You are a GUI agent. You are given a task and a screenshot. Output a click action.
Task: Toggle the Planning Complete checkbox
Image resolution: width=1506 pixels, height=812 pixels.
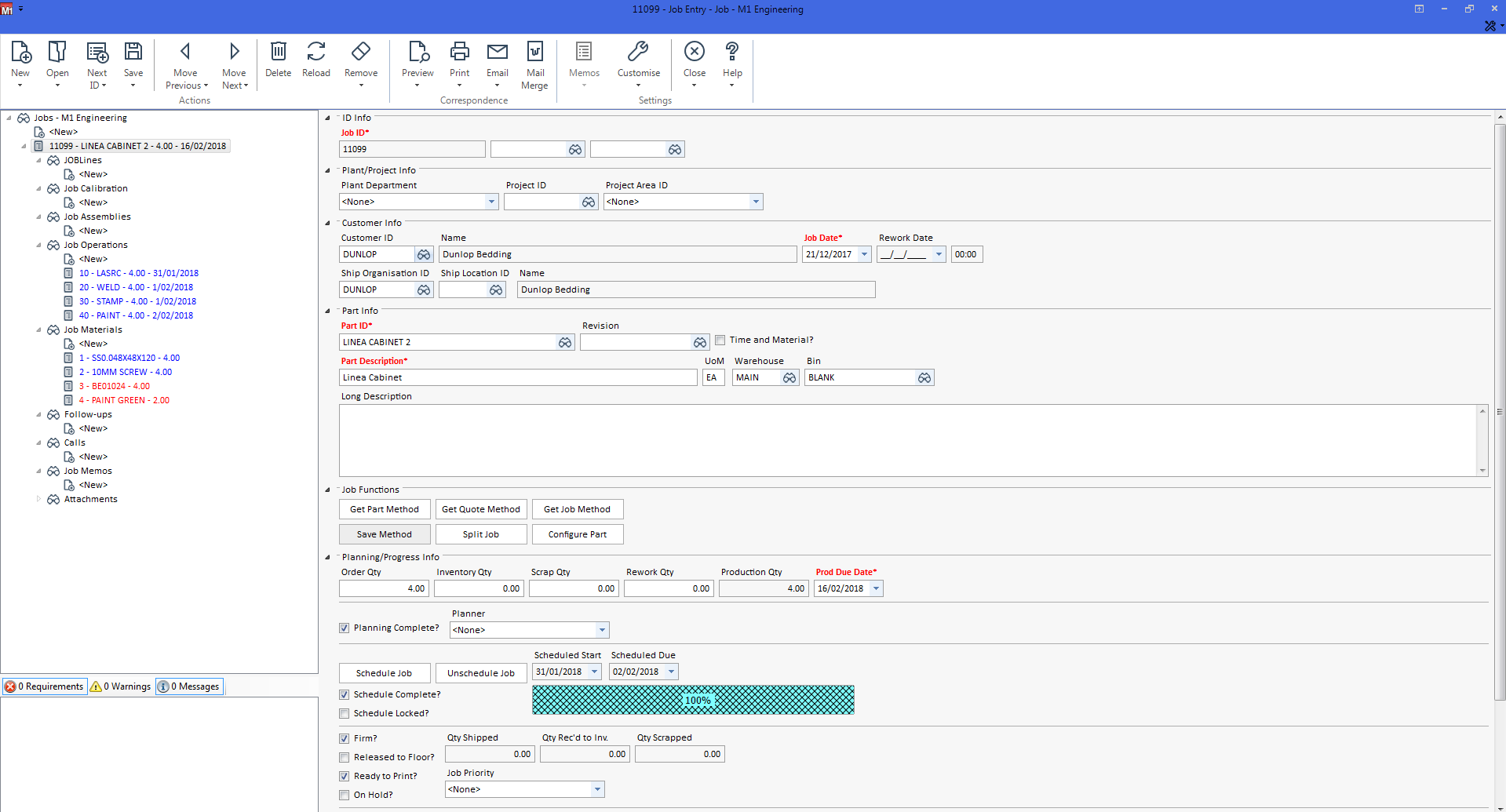coord(344,628)
